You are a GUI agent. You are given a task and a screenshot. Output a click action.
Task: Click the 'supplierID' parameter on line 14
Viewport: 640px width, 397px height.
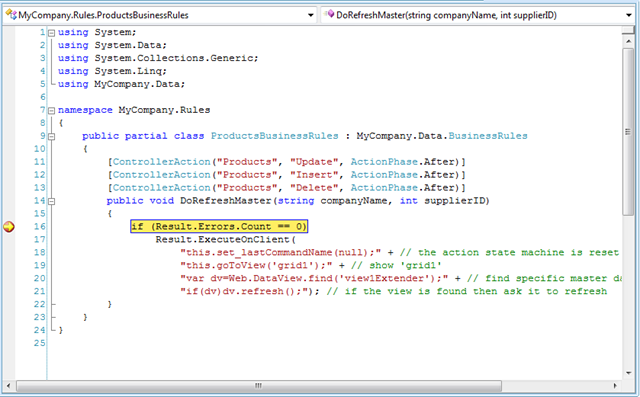coord(454,201)
